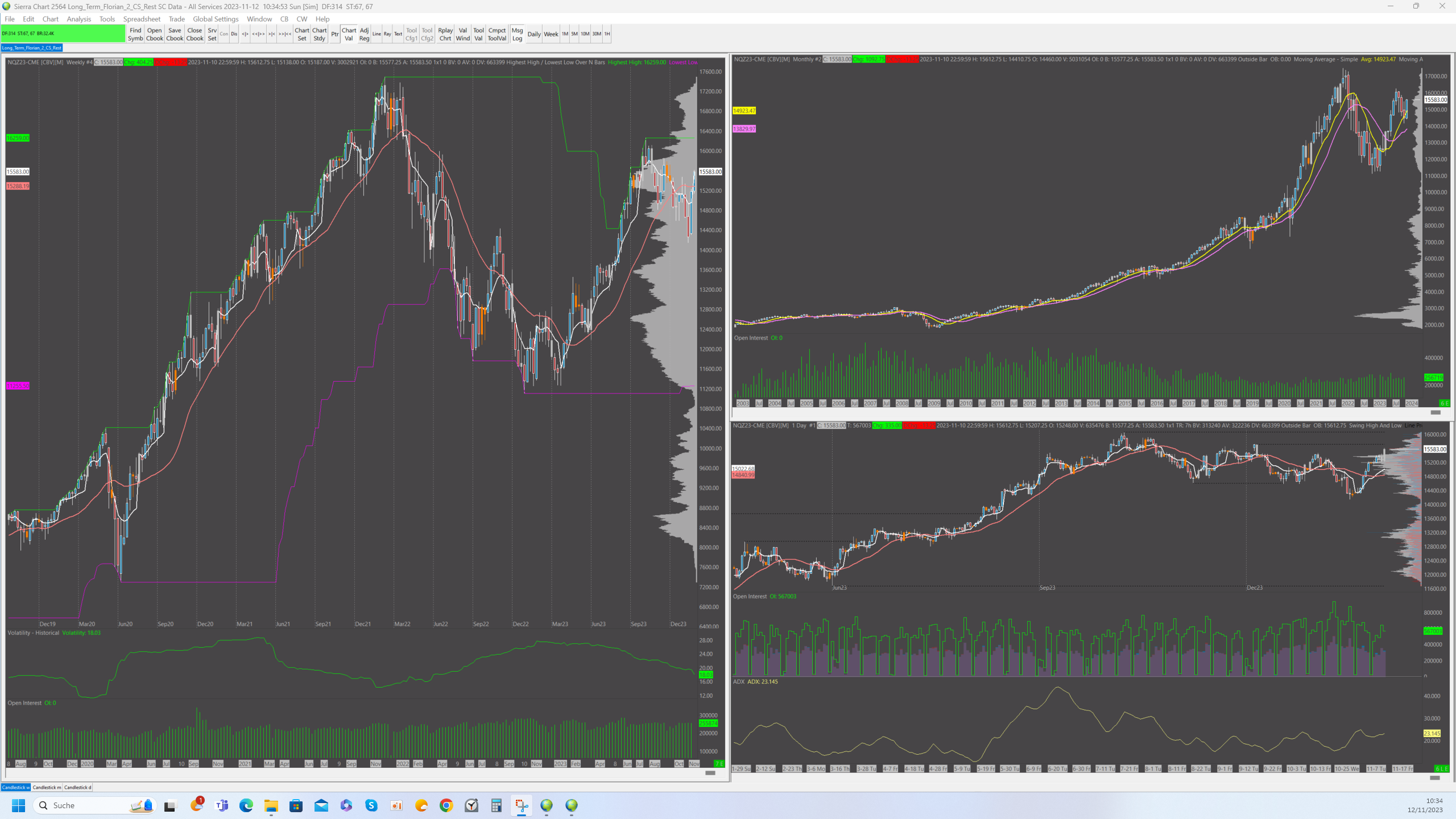Click the Replay Chart button
The image size is (1456, 819).
coord(445,34)
